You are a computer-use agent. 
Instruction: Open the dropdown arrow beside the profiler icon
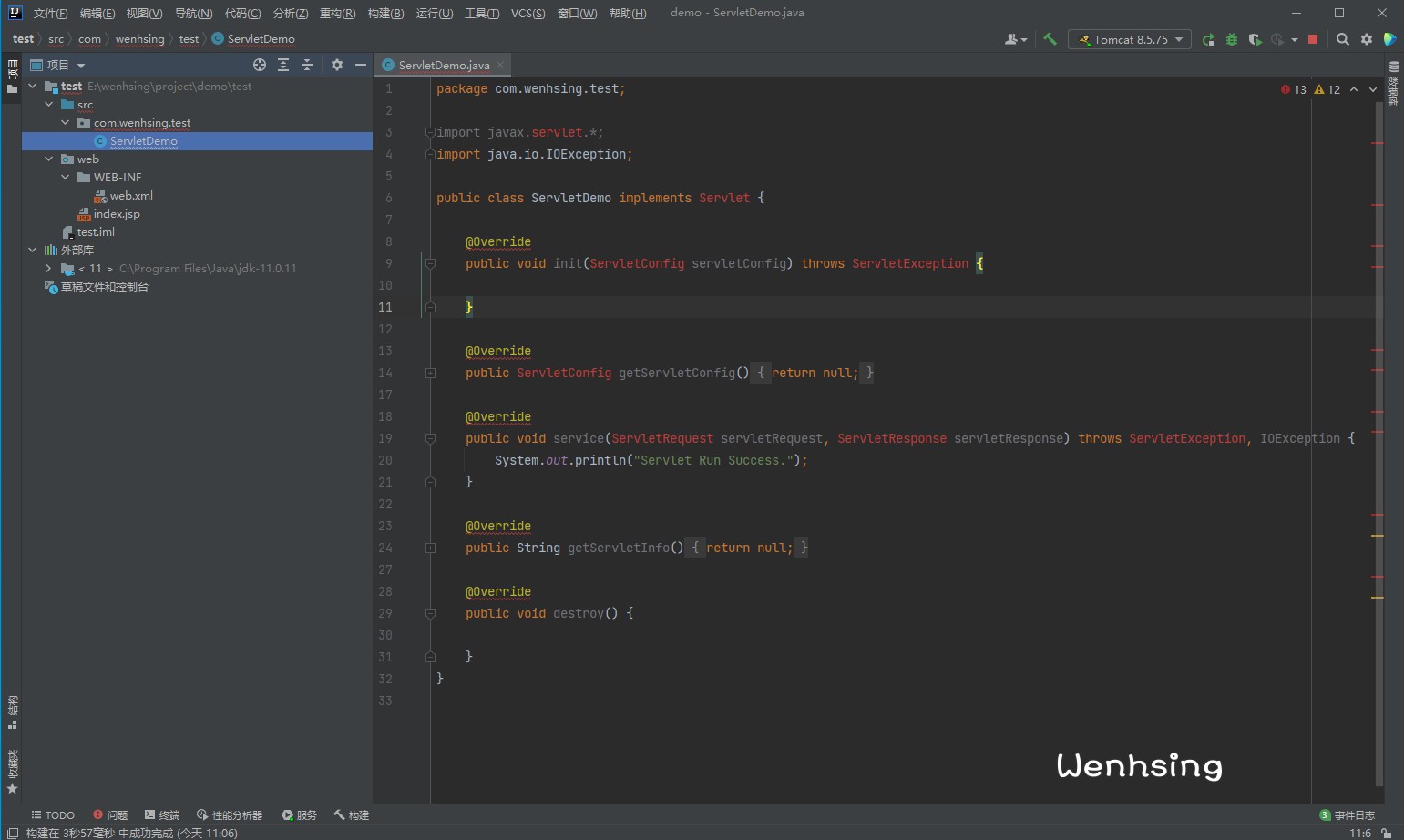click(x=1294, y=40)
